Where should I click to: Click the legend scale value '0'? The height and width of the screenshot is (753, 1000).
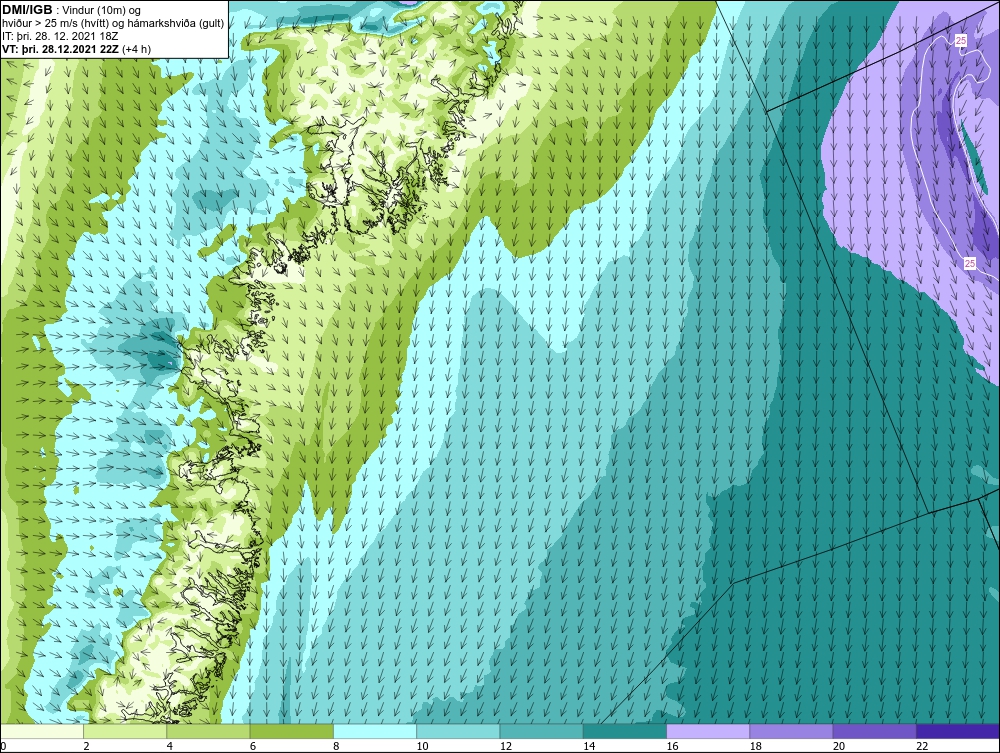[3, 746]
